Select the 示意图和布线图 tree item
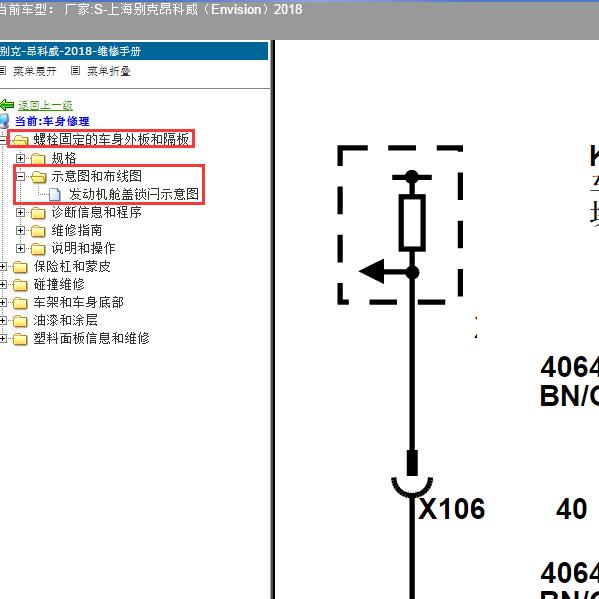 [97, 176]
